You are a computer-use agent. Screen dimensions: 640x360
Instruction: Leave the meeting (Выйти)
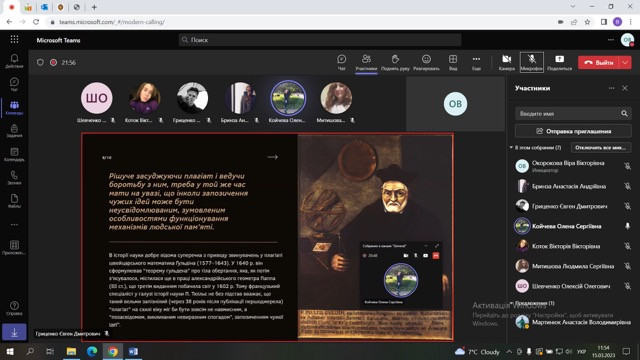(599, 62)
